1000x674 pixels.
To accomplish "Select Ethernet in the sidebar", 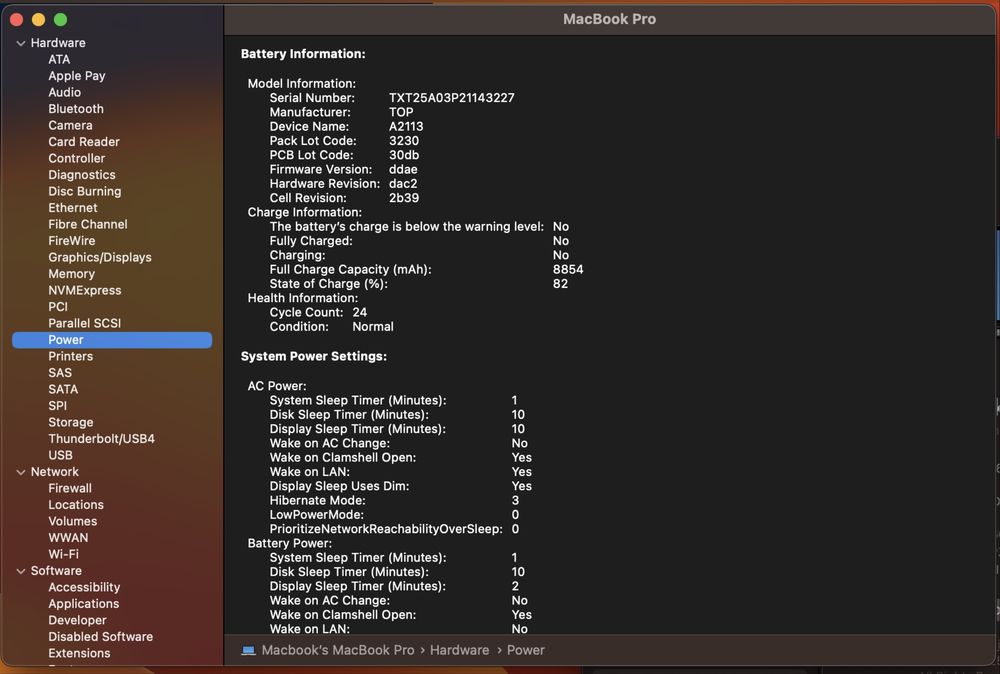I will (x=73, y=208).
